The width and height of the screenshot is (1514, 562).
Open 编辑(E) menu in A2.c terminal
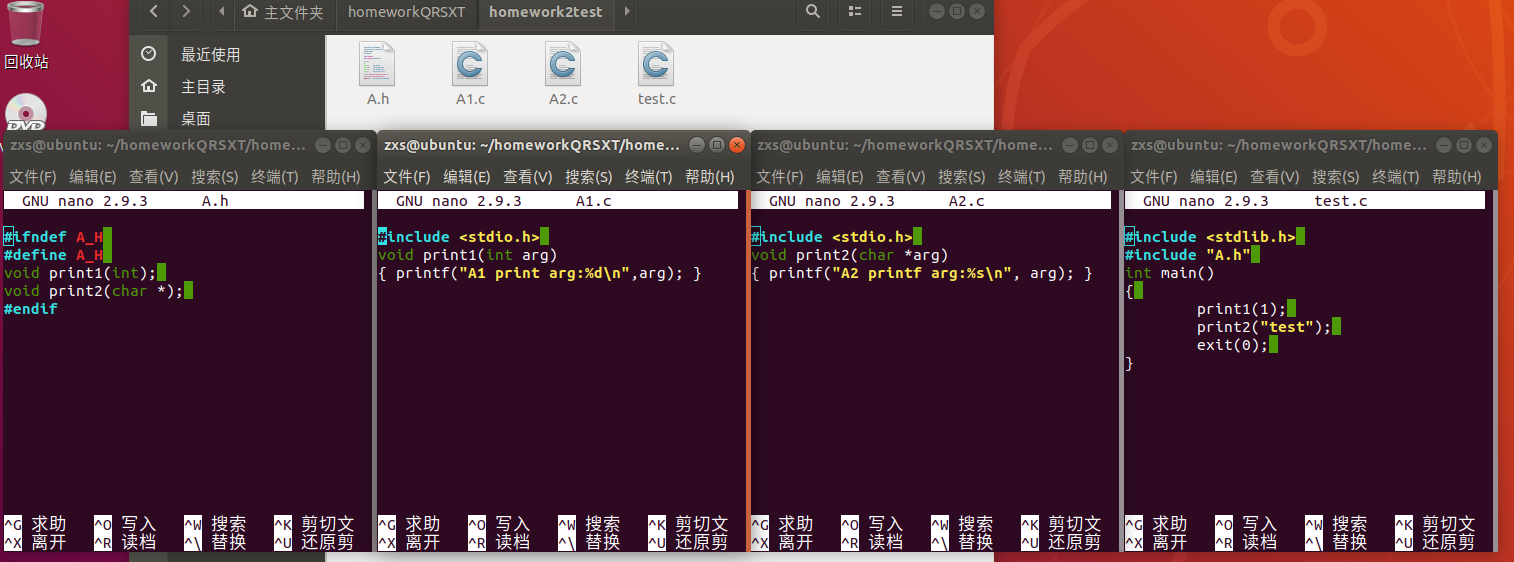coord(840,177)
